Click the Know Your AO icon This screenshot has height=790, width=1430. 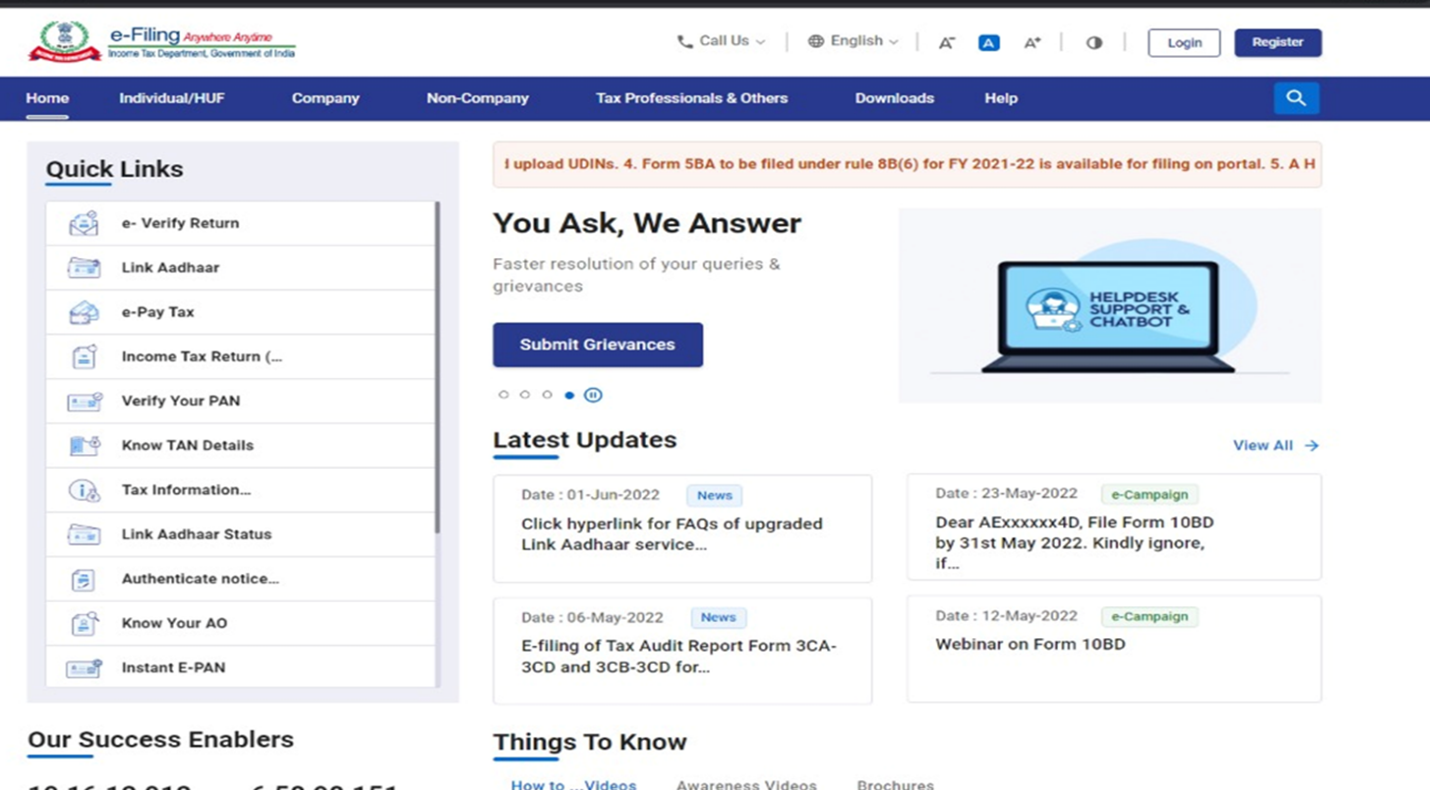[x=82, y=622]
